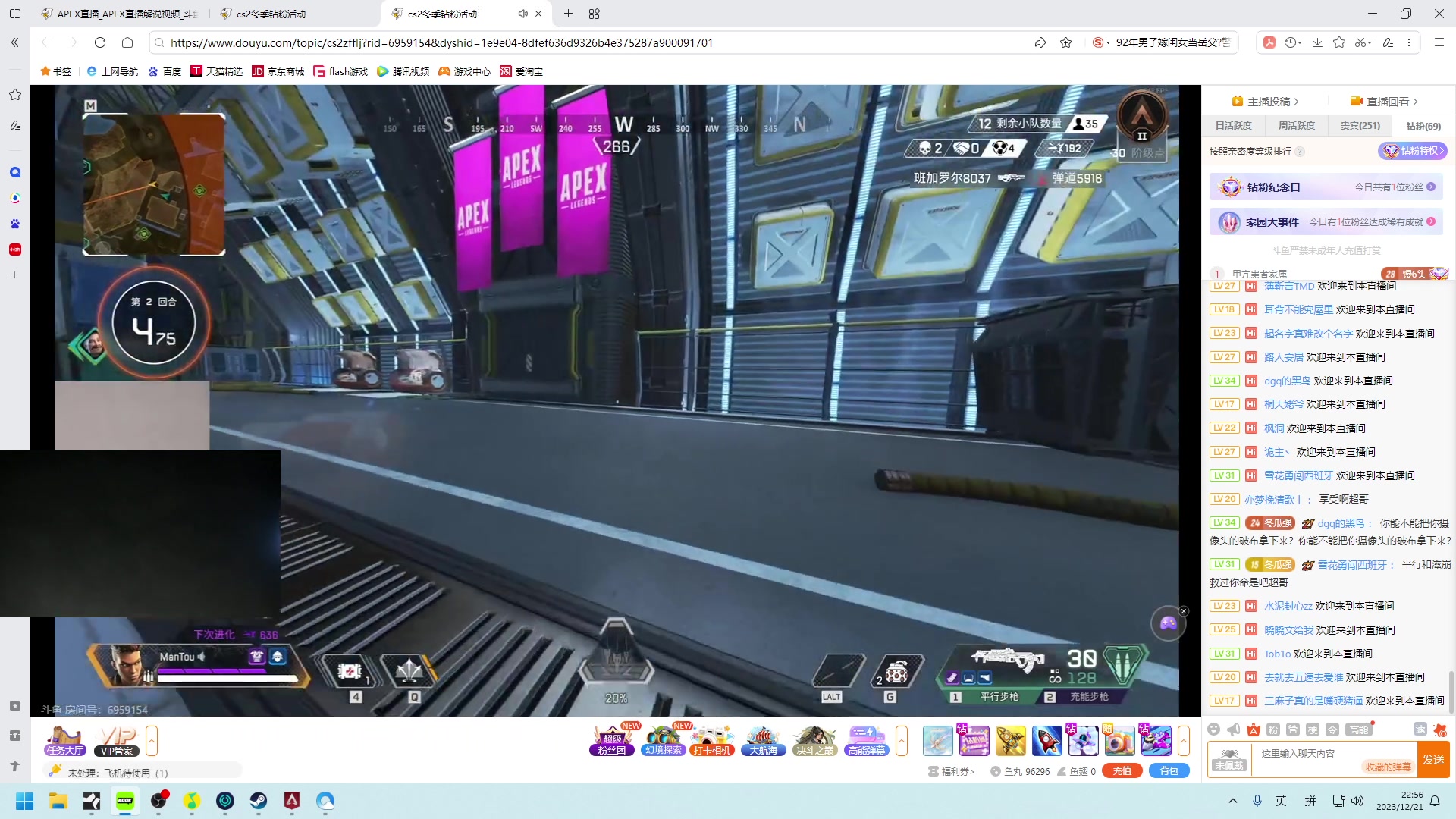The width and height of the screenshot is (1456, 819).
Task: Open the floating game controller widget
Action: [1168, 623]
